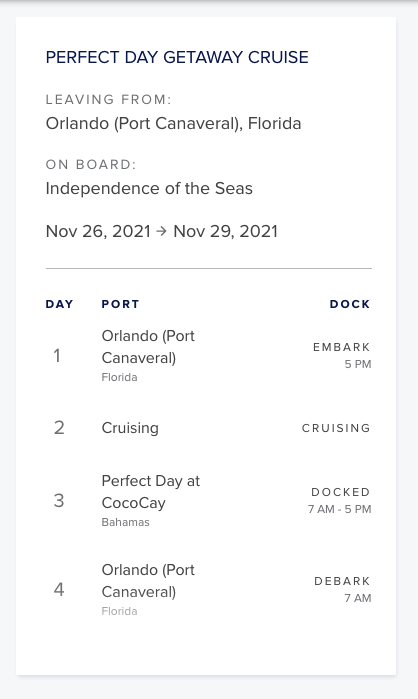
Task: Click the Nov 26, 2021 start date
Action: (x=98, y=231)
